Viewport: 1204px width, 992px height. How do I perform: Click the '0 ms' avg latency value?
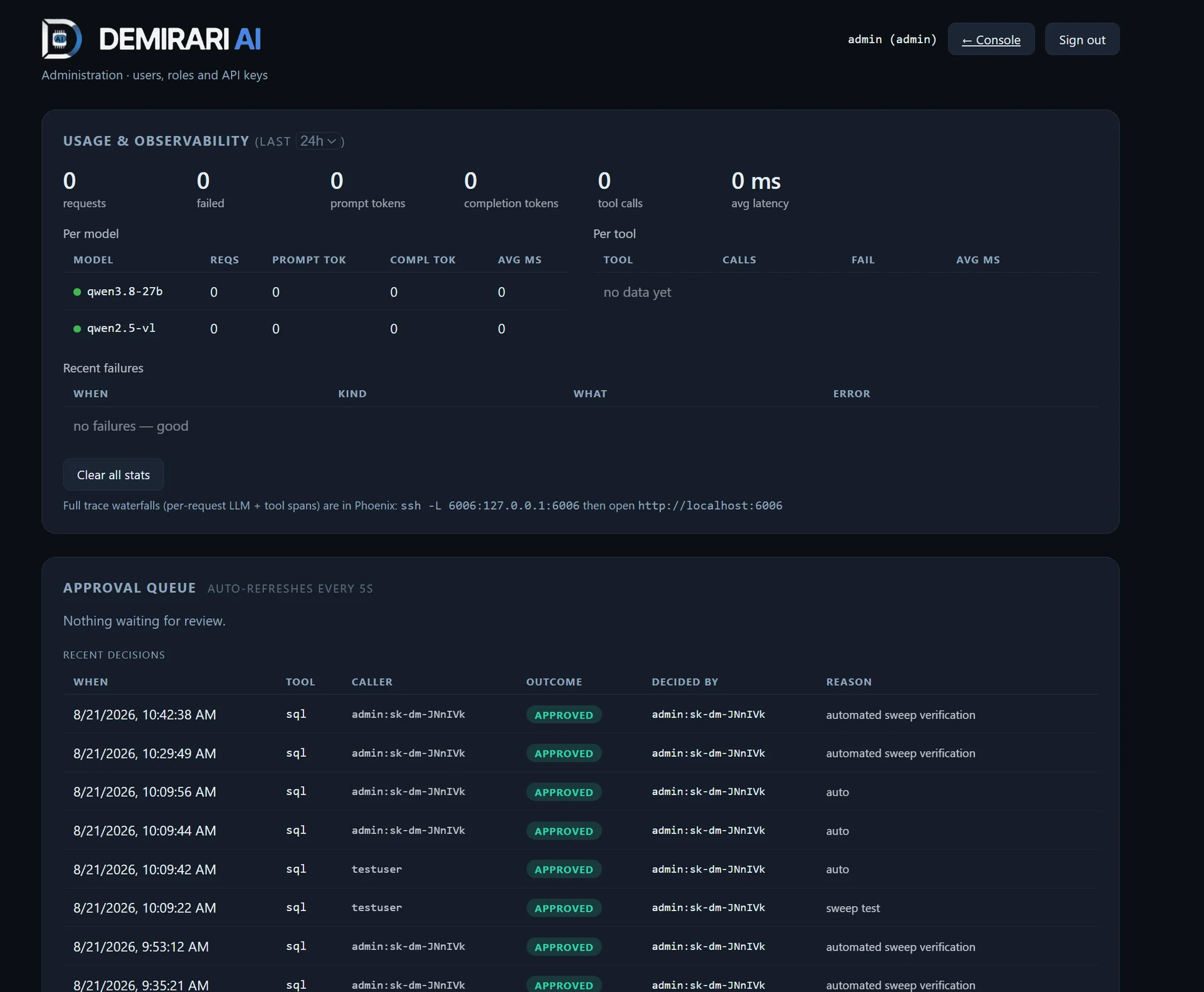pos(756,181)
